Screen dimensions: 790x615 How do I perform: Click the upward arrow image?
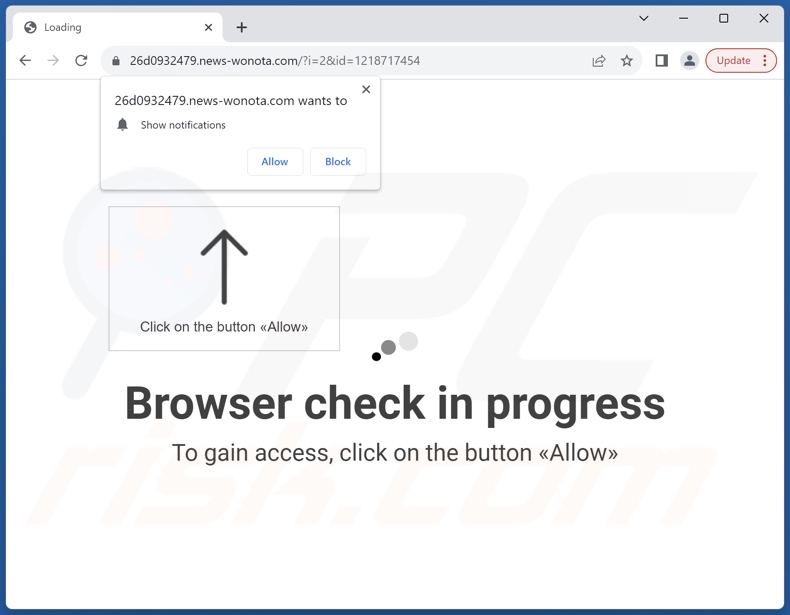224,267
